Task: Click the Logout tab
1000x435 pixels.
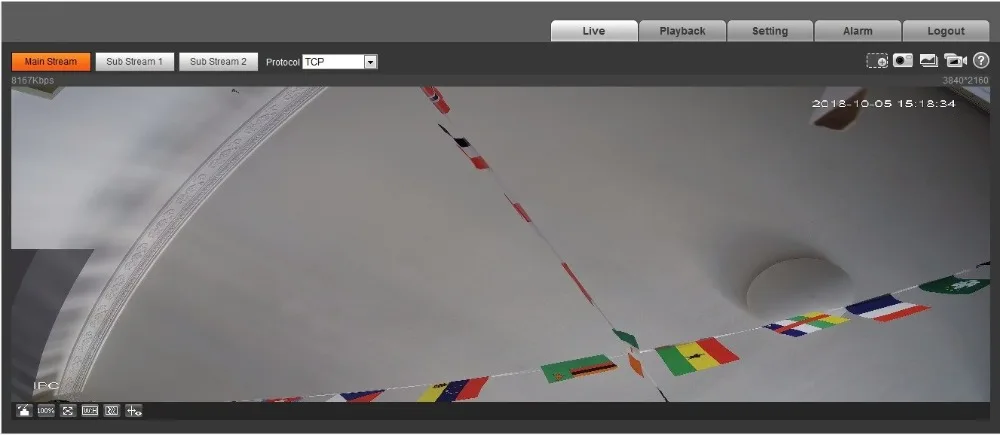Action: (x=946, y=31)
